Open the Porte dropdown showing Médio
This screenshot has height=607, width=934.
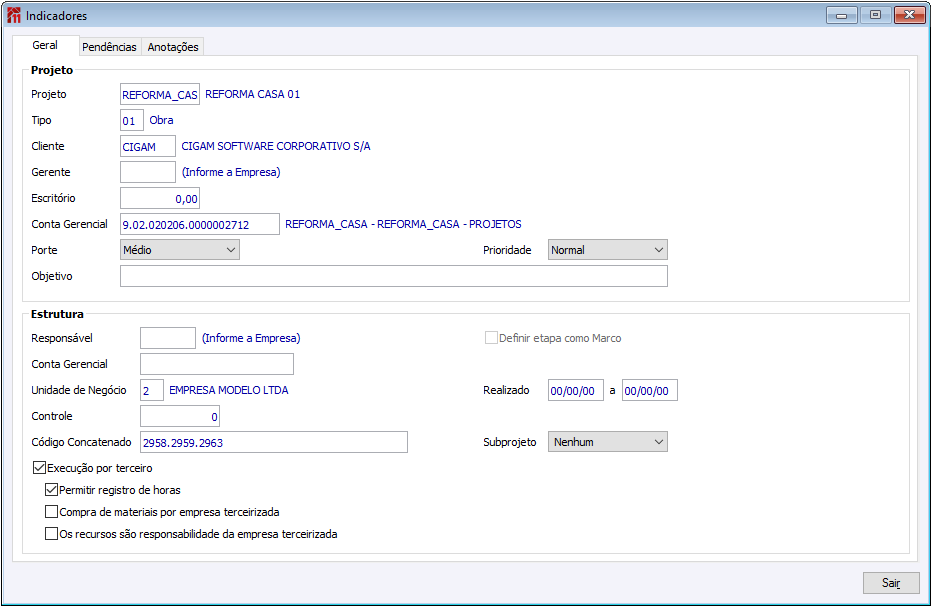click(180, 250)
